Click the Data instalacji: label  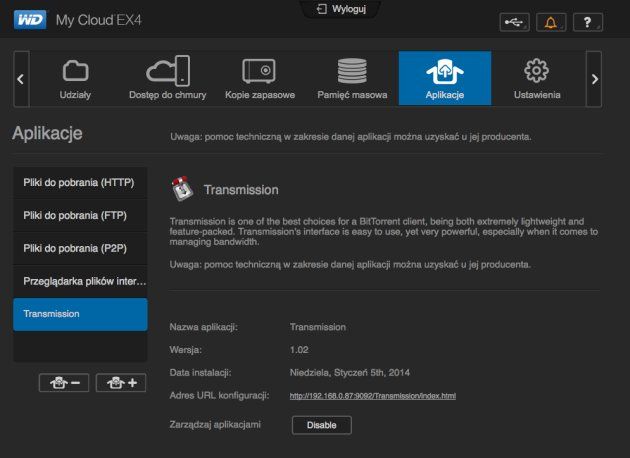(x=200, y=373)
